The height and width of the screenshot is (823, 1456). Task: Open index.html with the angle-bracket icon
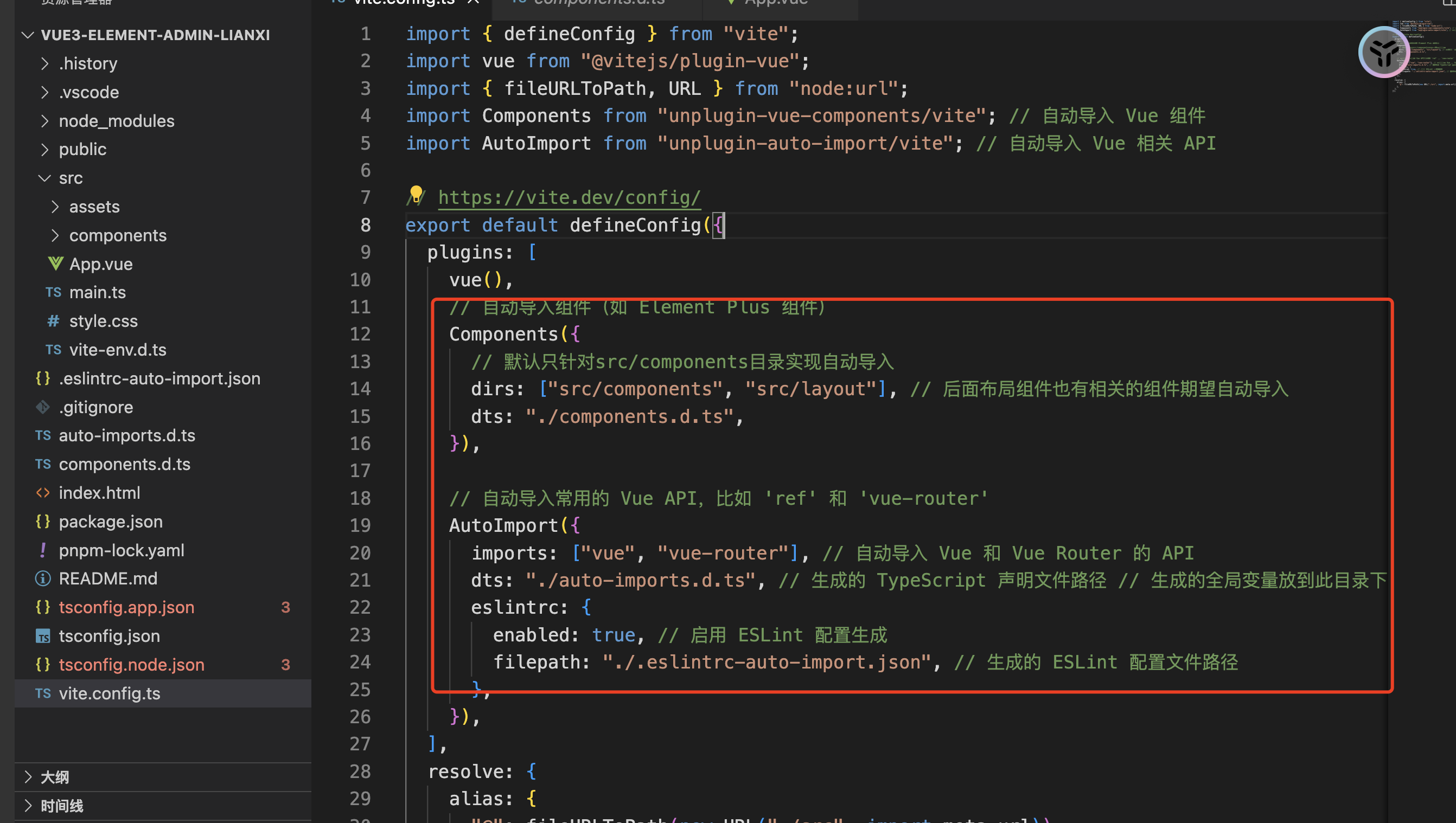(99, 492)
